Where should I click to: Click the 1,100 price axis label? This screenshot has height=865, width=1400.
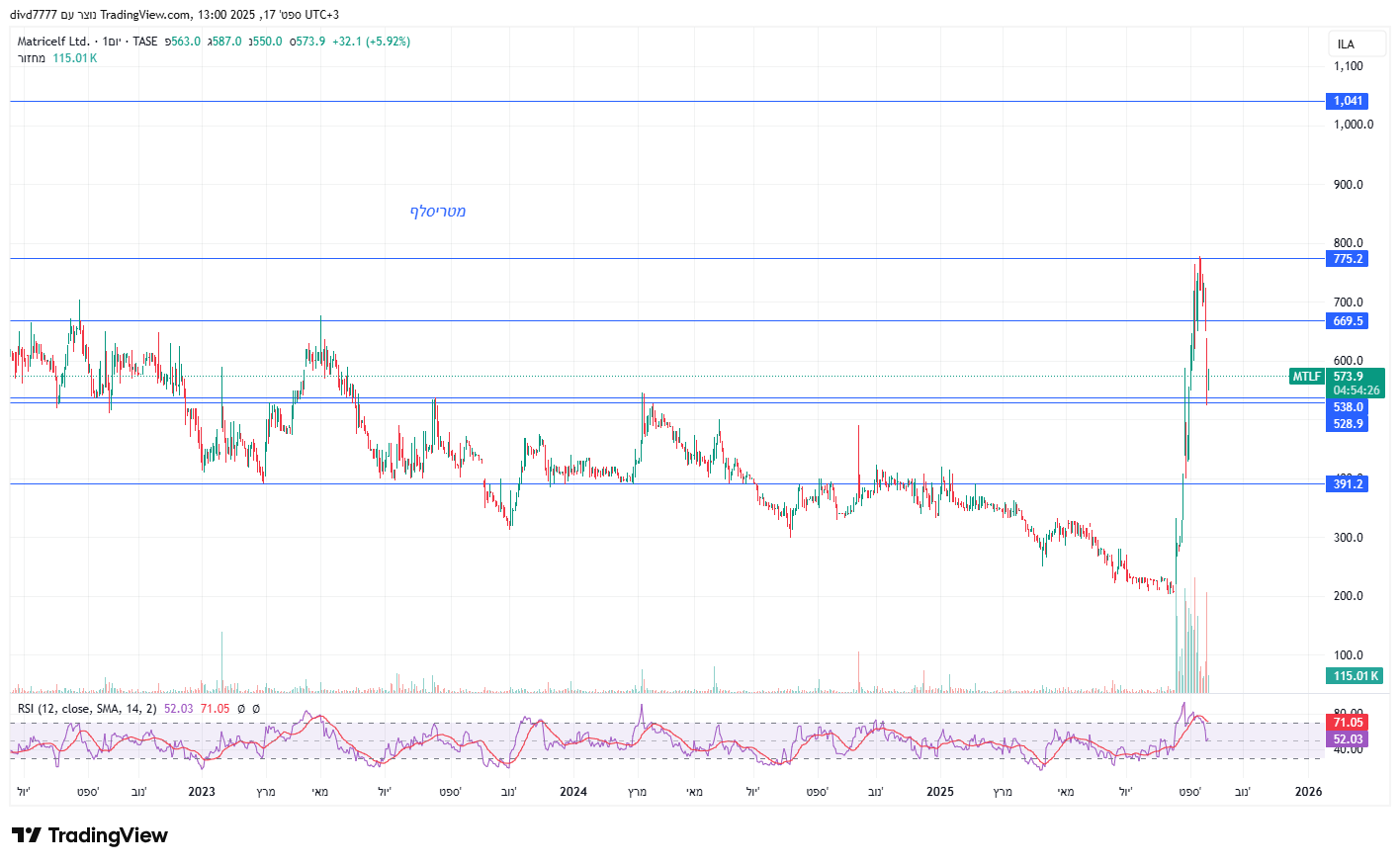point(1349,66)
